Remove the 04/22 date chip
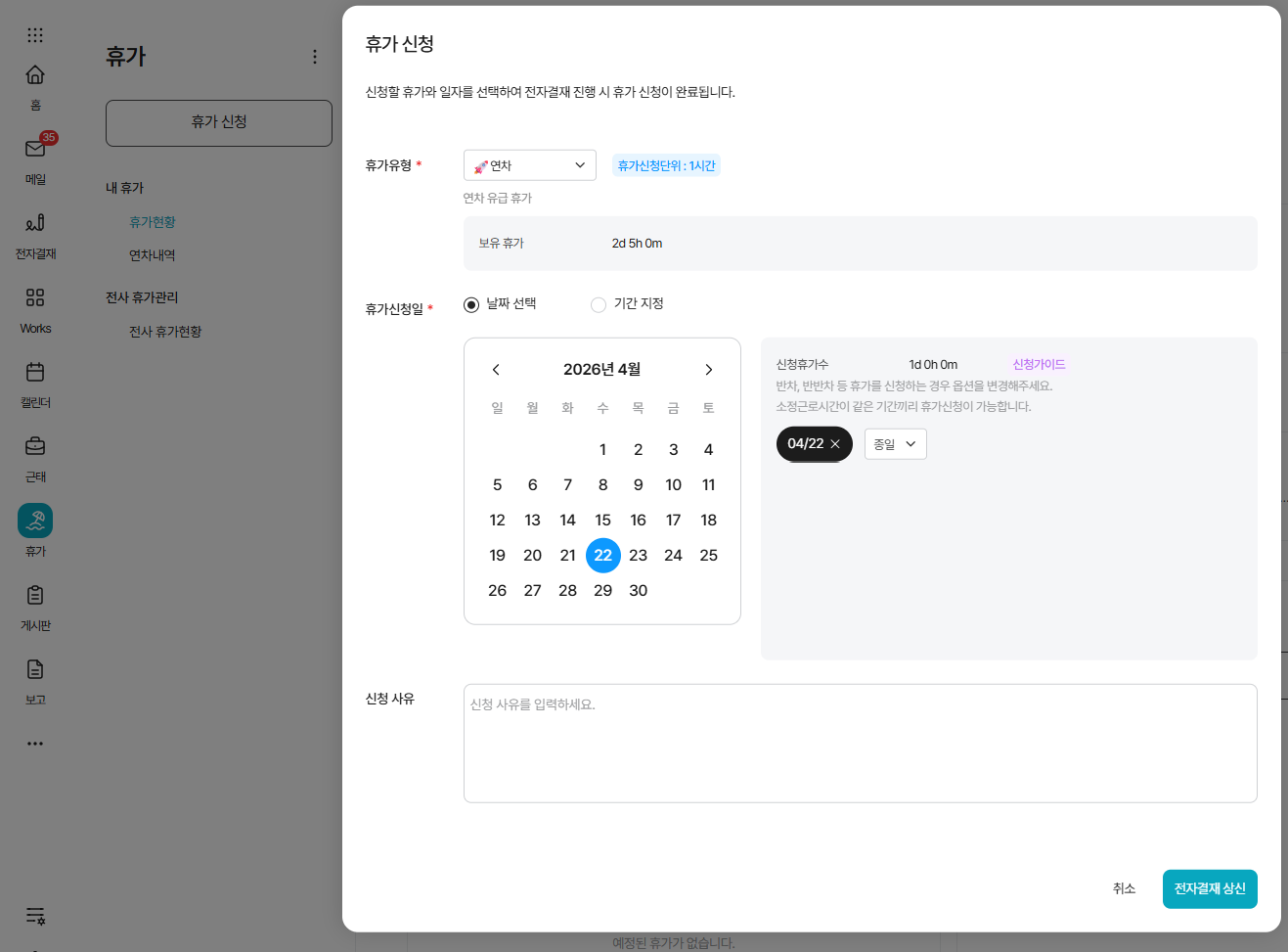This screenshot has height=952, width=1288. 835,444
